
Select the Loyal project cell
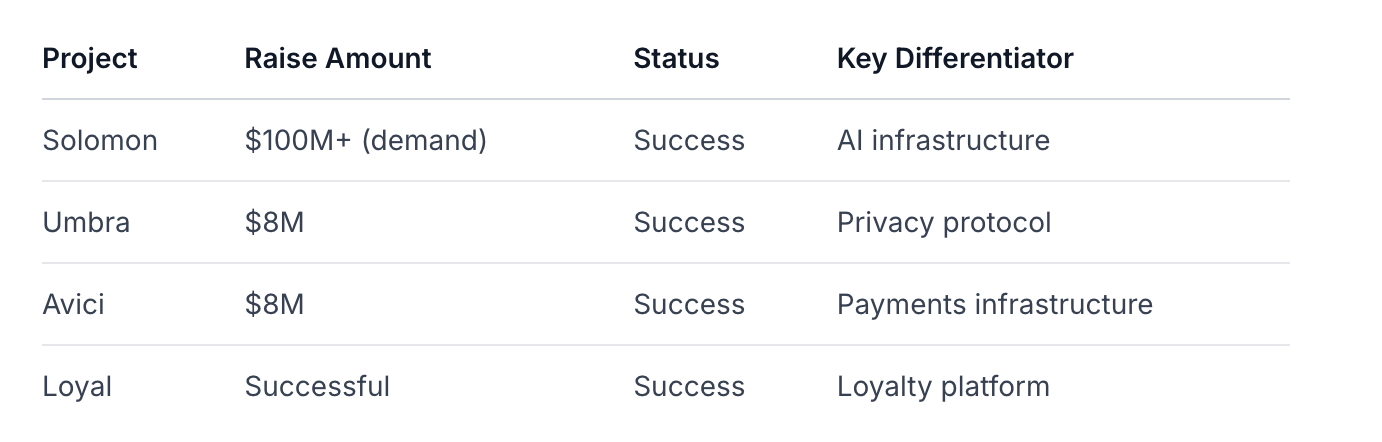(77, 387)
